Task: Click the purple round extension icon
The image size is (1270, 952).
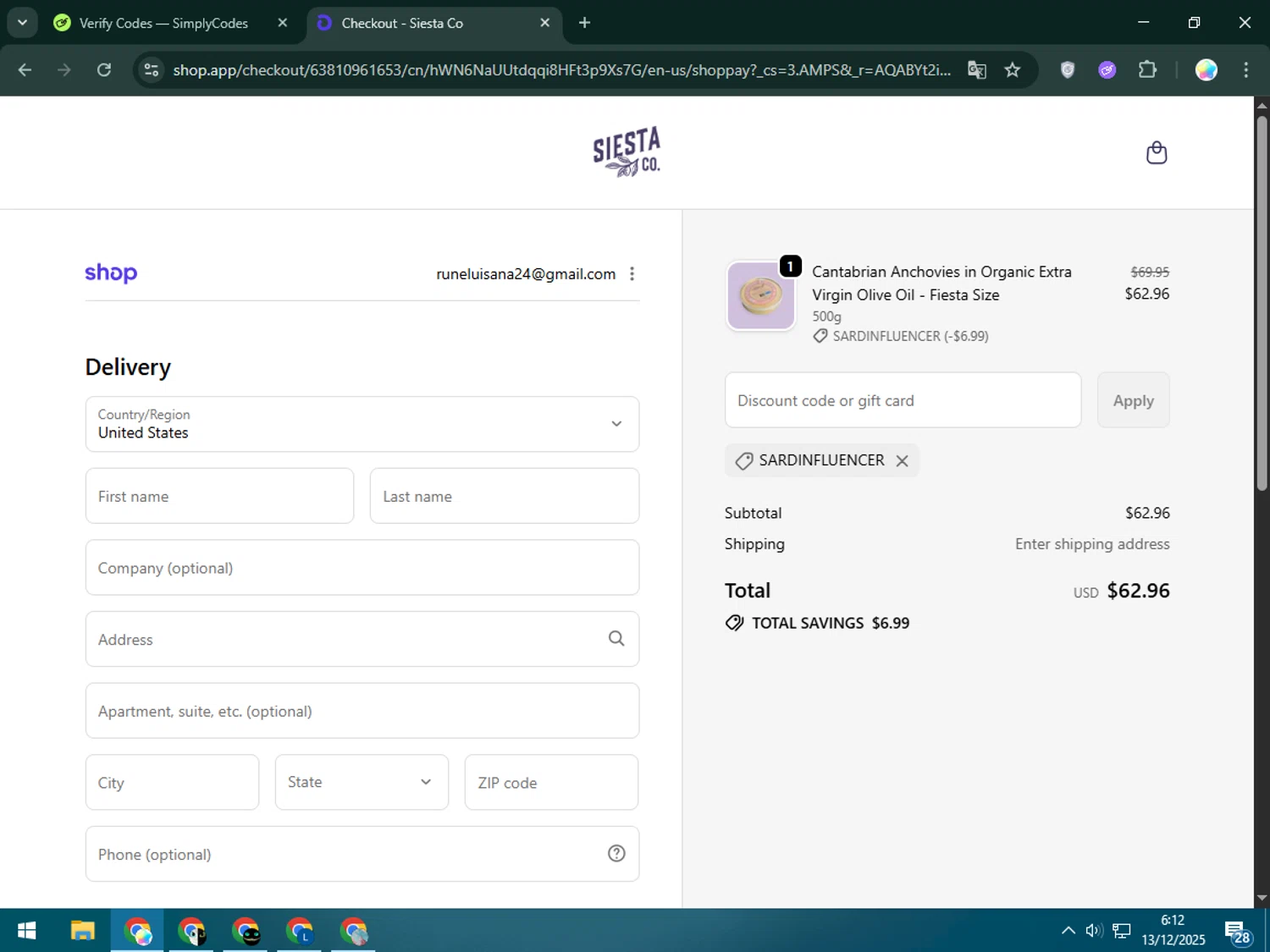Action: coord(1107,69)
